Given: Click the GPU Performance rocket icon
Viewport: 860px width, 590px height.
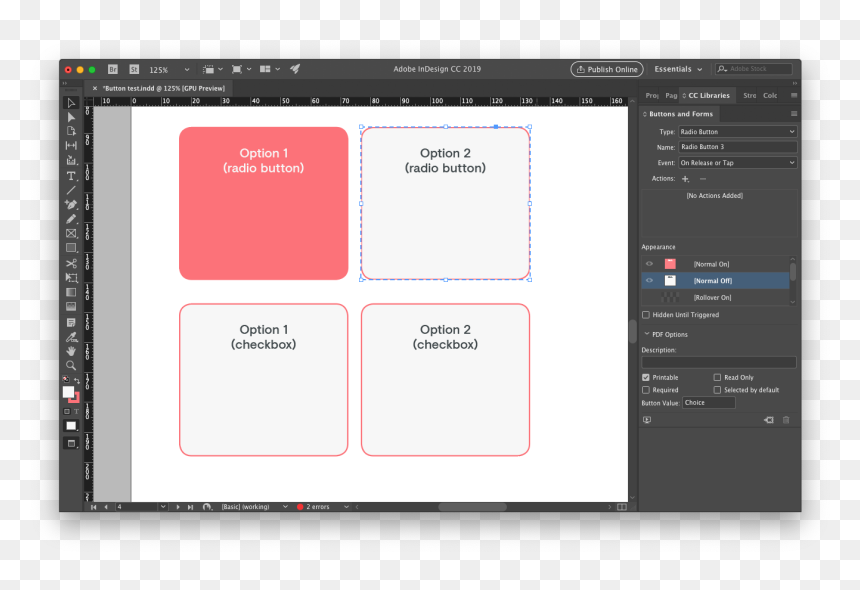Looking at the screenshot, I should [x=295, y=69].
